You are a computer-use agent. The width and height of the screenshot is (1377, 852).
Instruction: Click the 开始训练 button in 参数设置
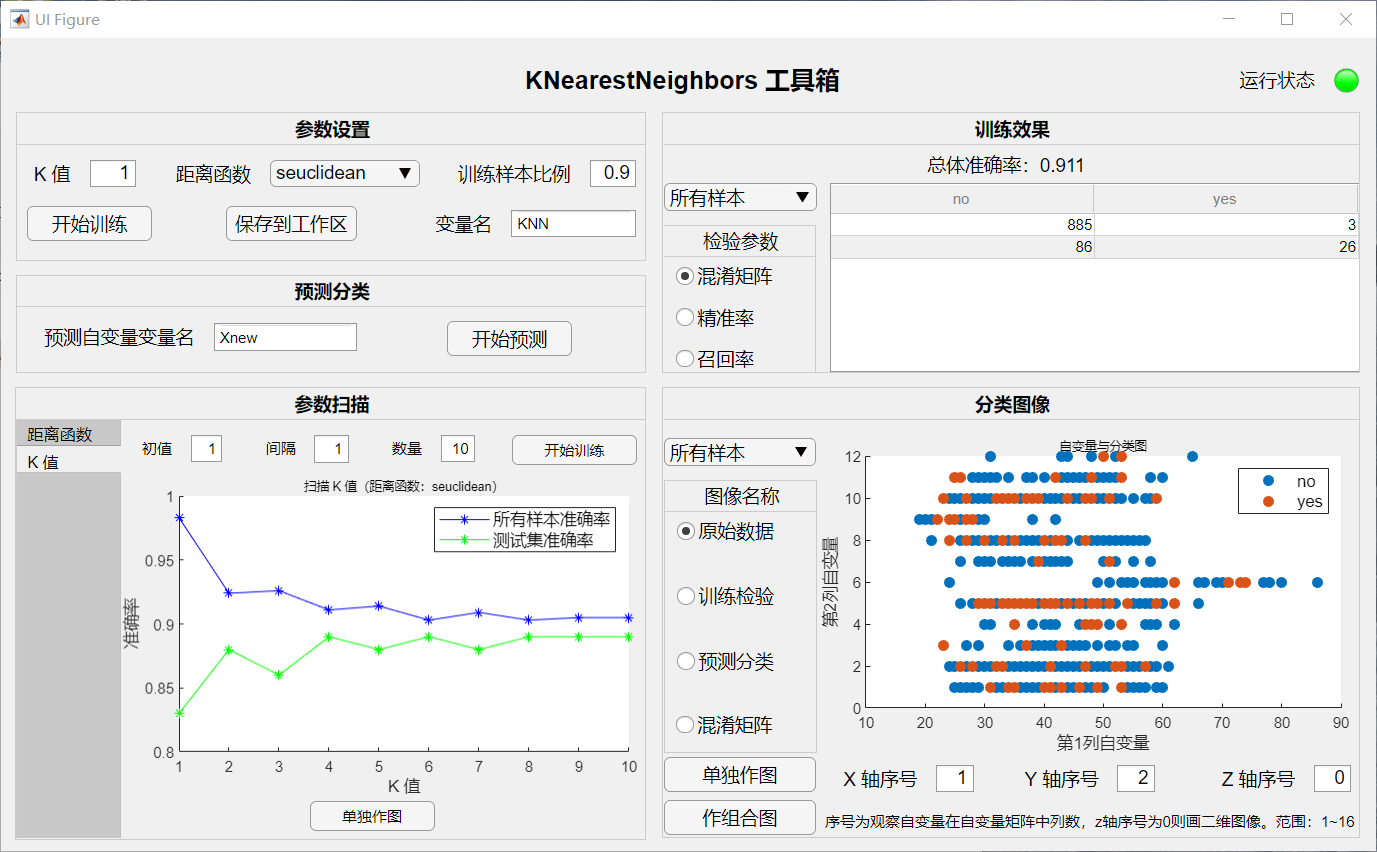point(89,223)
